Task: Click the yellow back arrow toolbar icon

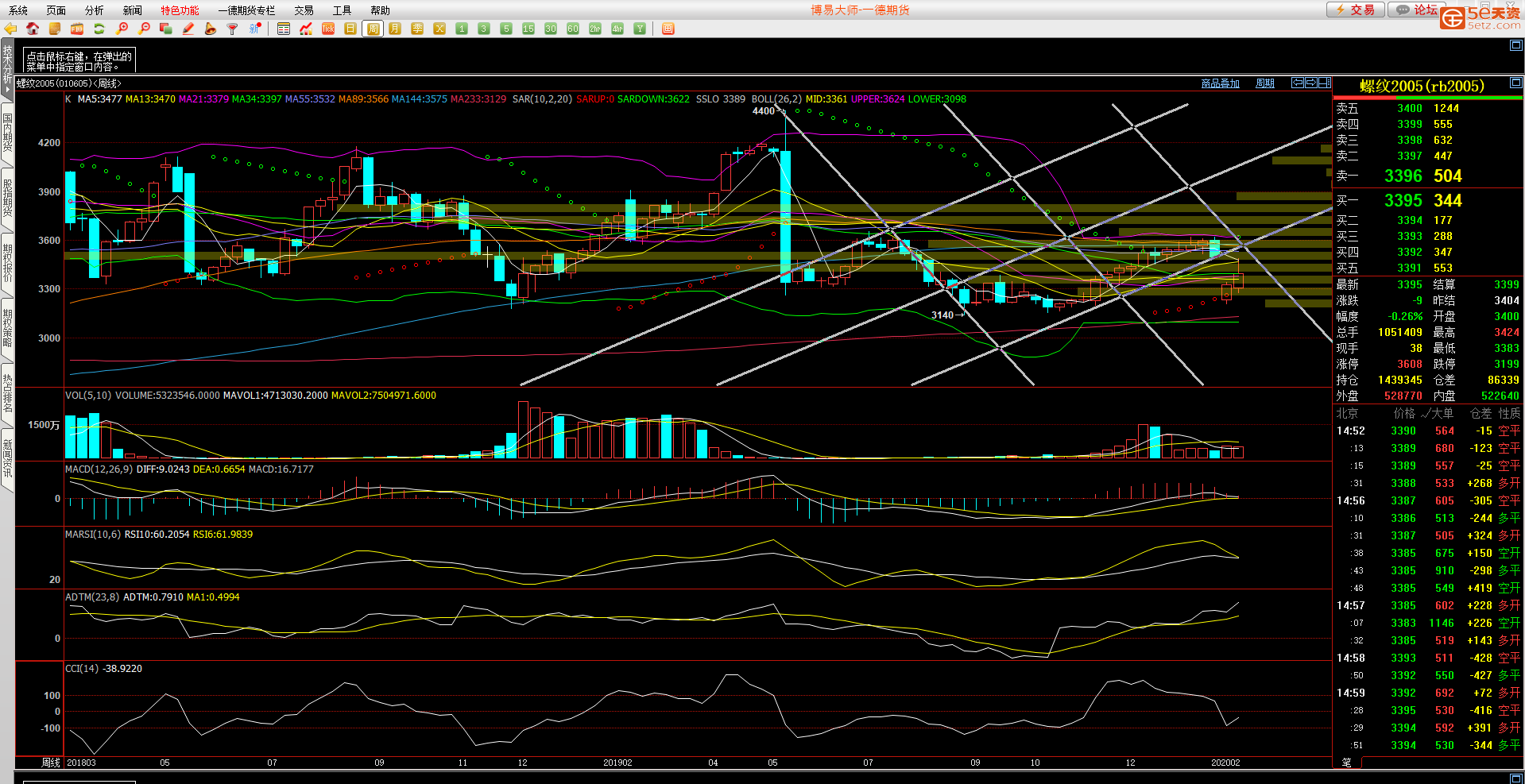Action: click(x=10, y=29)
